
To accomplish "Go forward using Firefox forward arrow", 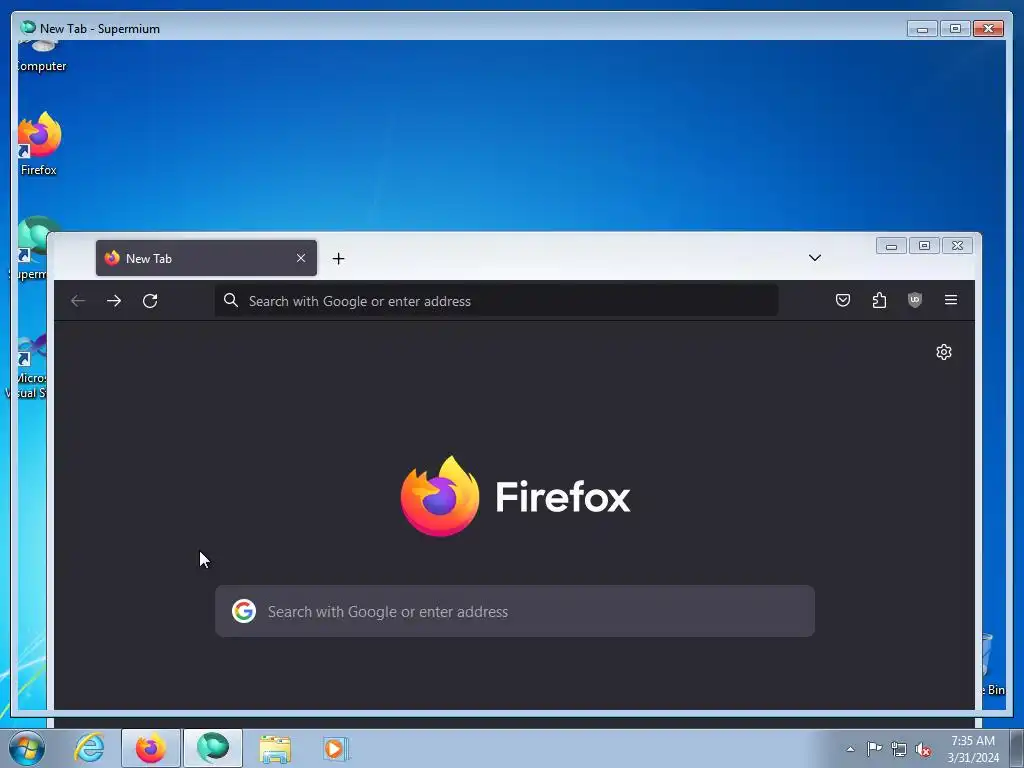I will [x=114, y=301].
